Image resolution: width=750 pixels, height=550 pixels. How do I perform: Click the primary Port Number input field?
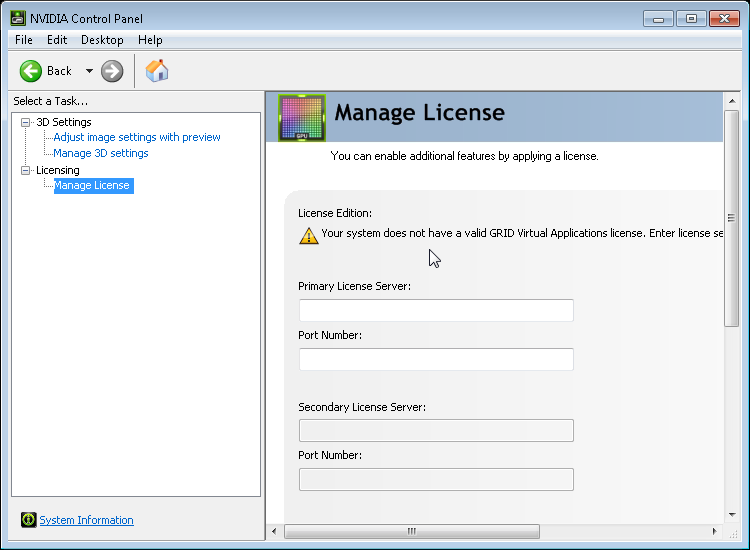pyautogui.click(x=436, y=359)
